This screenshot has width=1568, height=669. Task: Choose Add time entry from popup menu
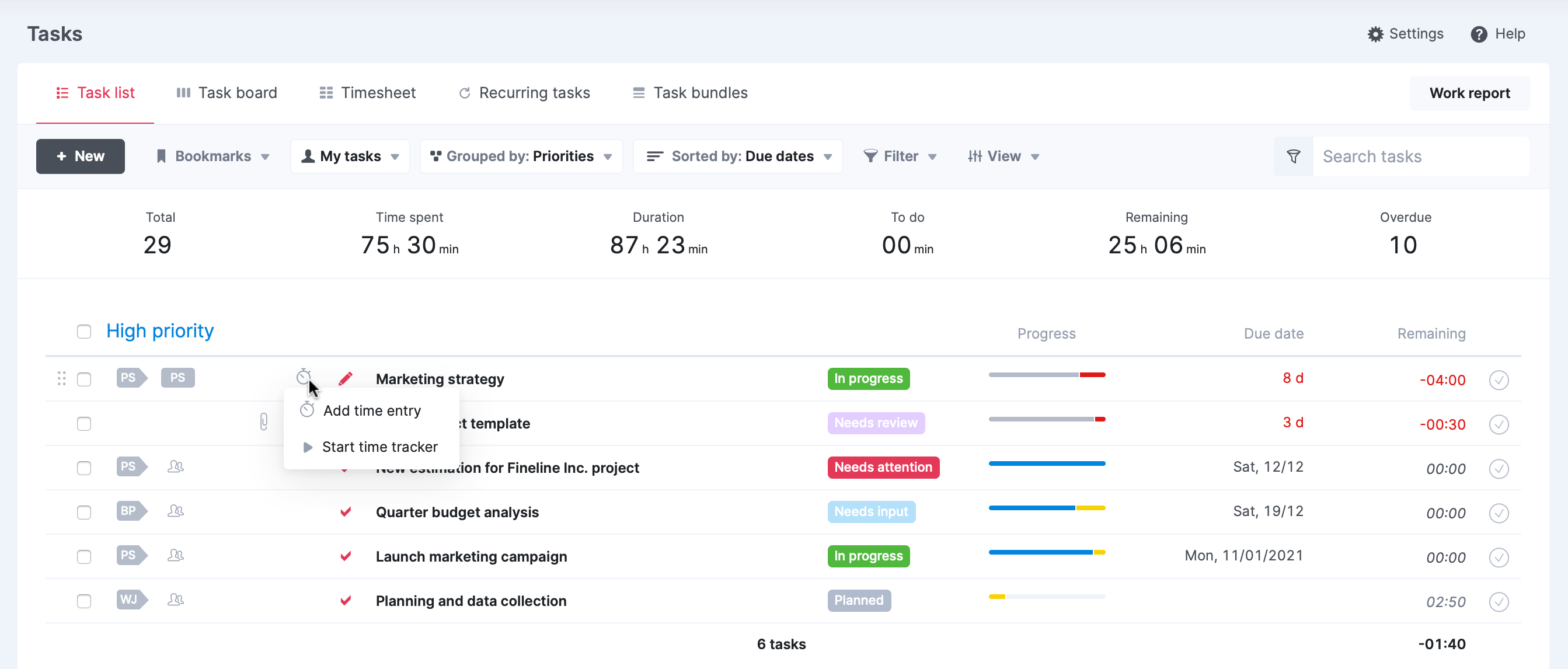(371, 411)
